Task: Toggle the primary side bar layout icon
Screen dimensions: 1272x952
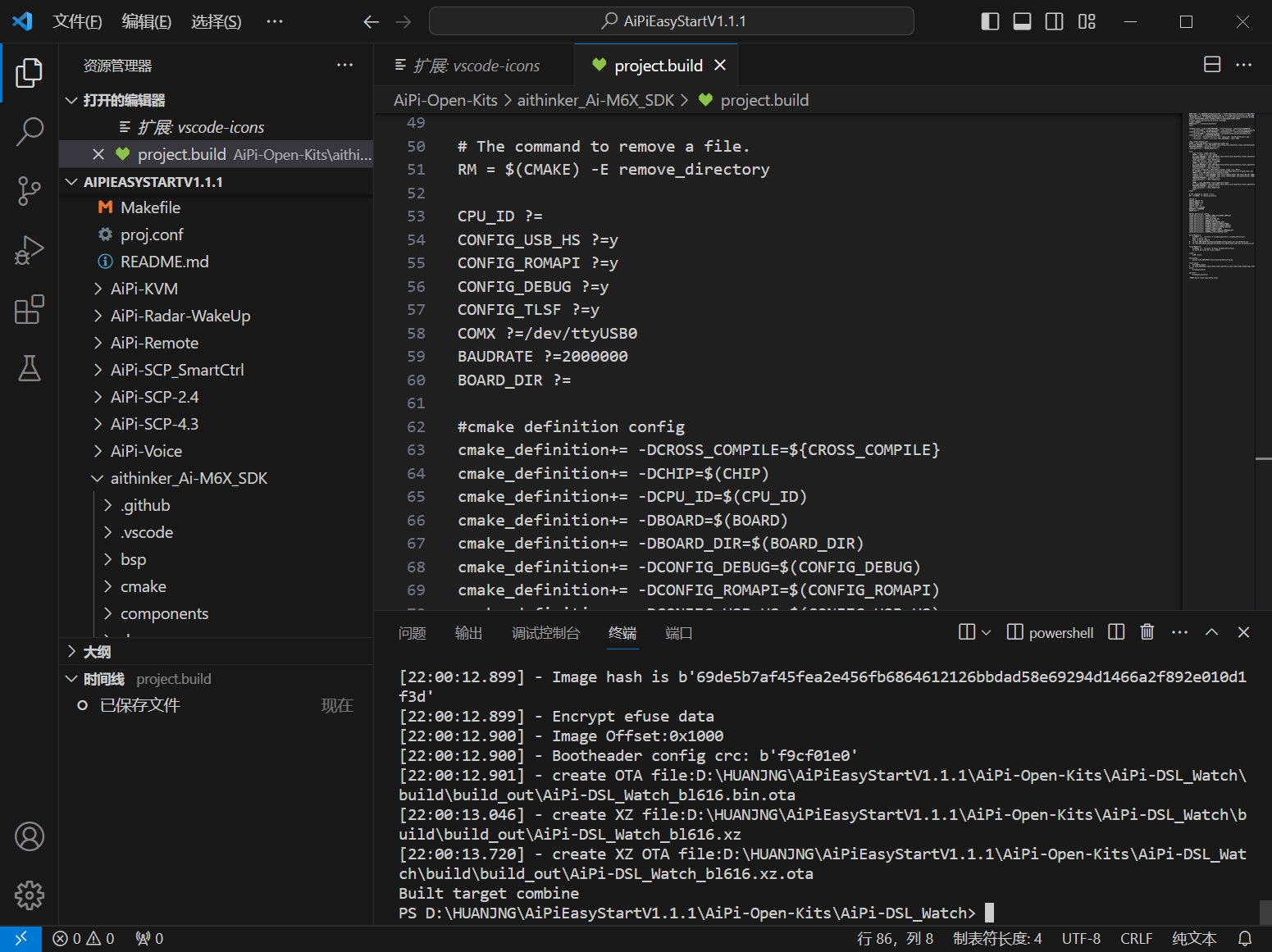Action: coord(990,21)
